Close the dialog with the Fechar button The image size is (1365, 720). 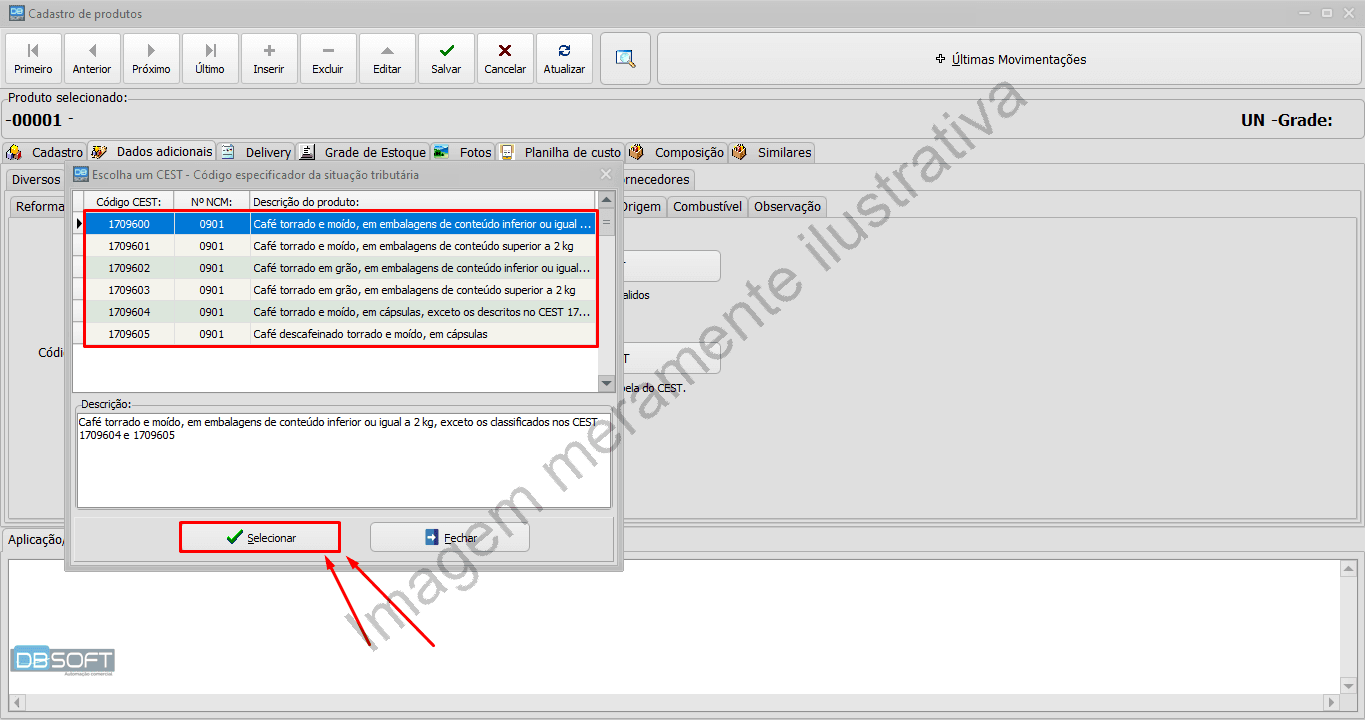[x=449, y=536]
